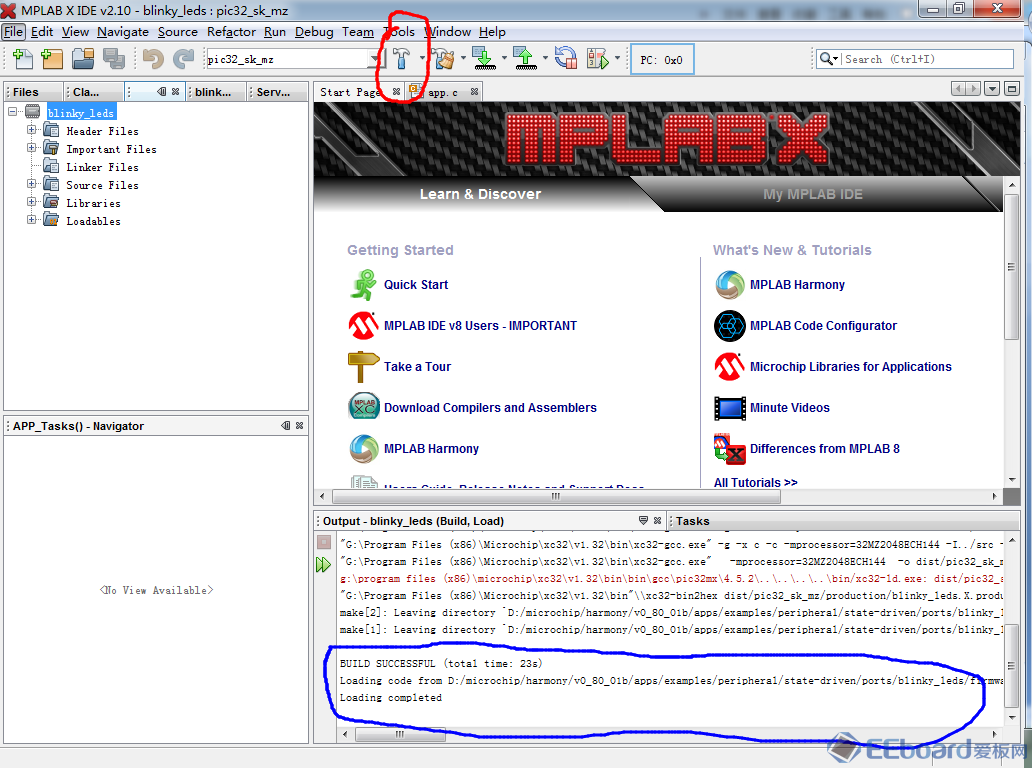Open the Navigate menu
Viewport: 1032px width, 768px height.
tap(122, 32)
